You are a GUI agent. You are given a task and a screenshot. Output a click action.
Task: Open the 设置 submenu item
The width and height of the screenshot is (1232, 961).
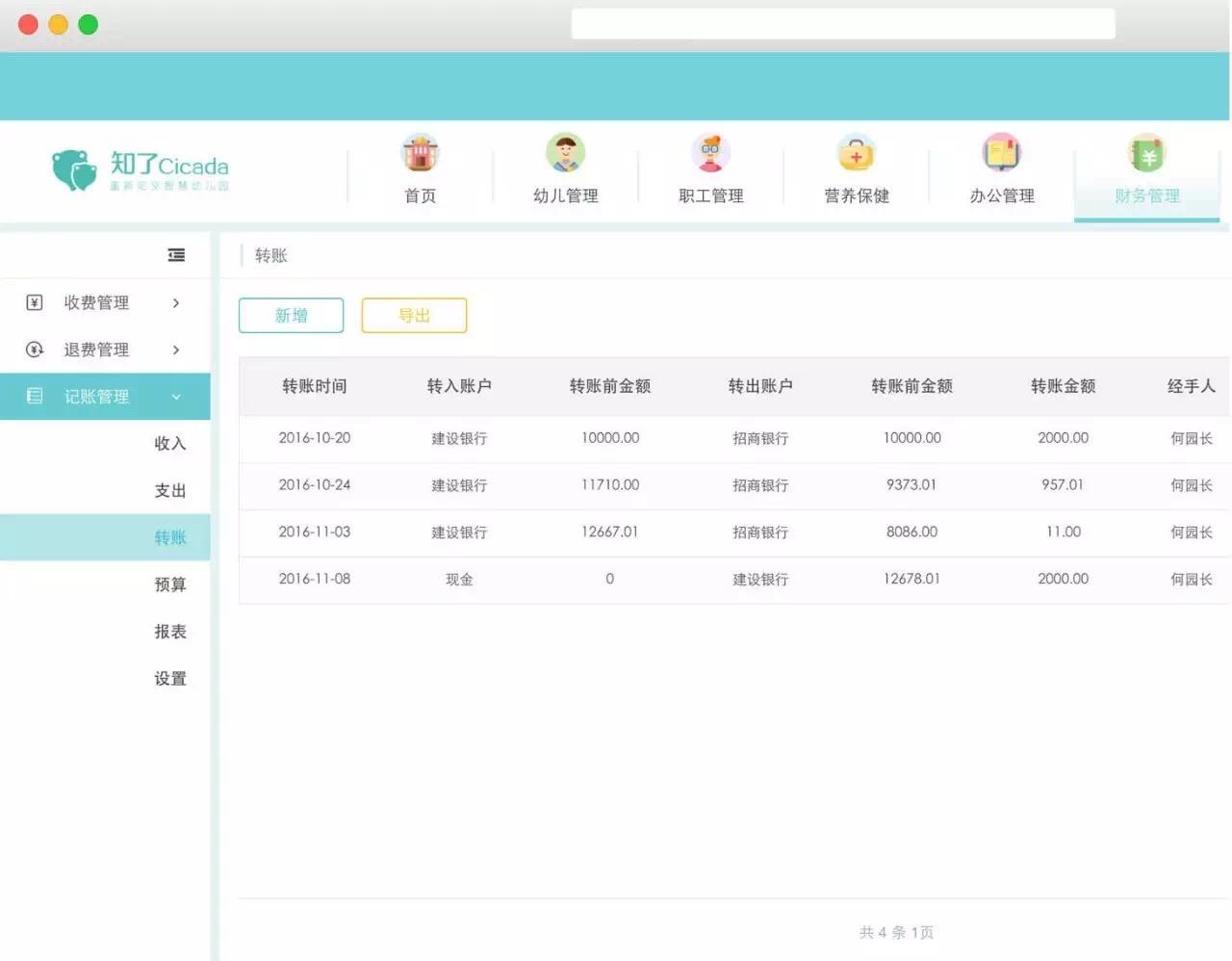tap(170, 679)
